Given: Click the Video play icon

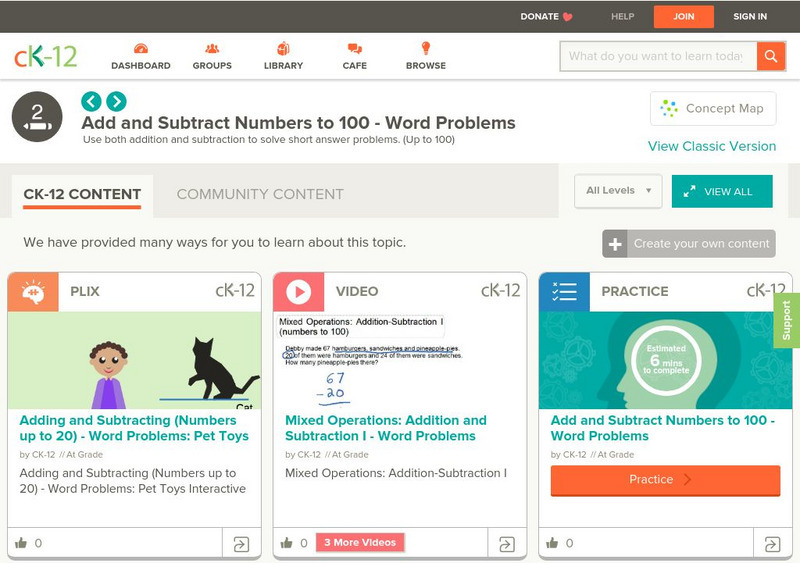Looking at the screenshot, I should coord(298,292).
